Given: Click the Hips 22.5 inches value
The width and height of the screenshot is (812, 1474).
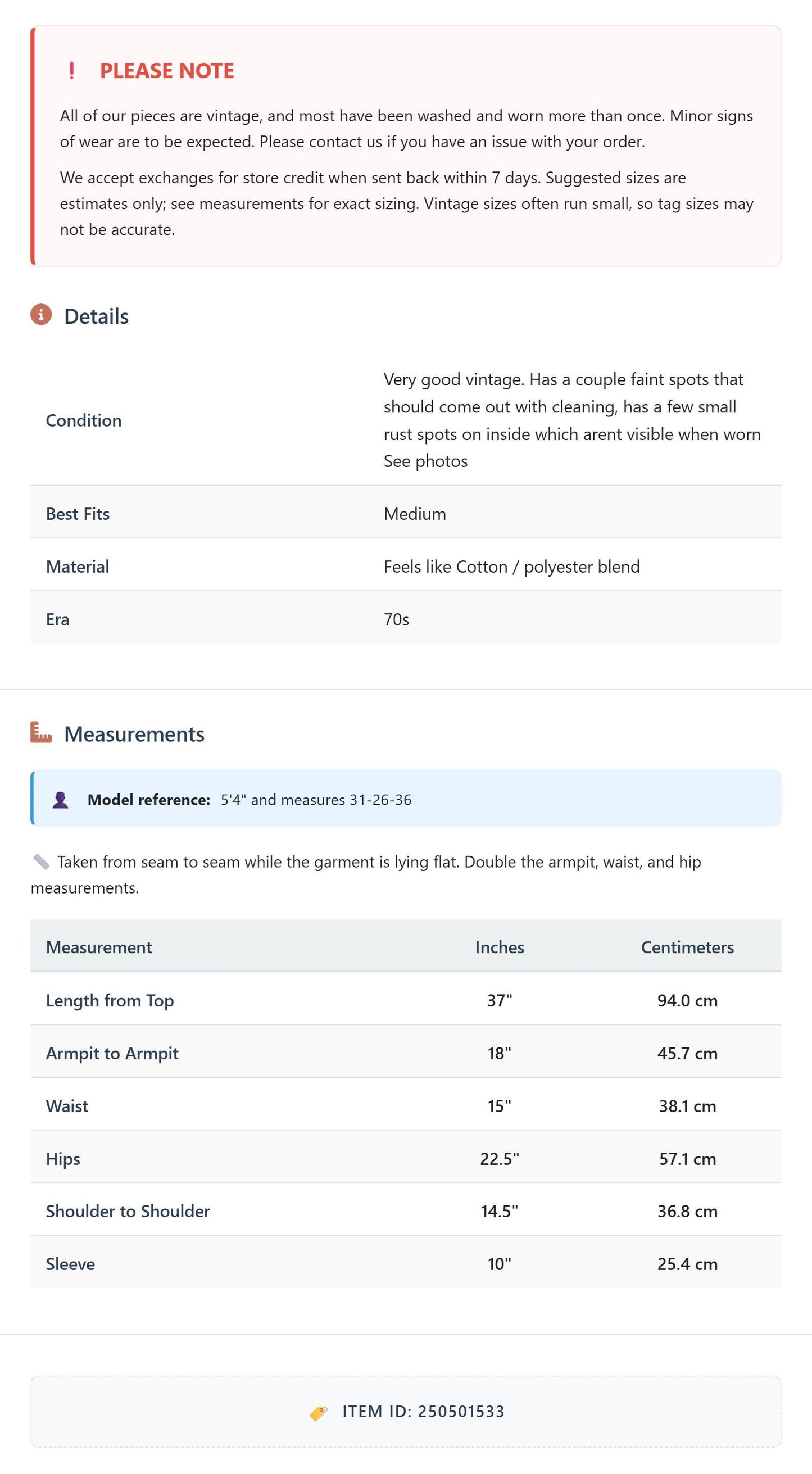Looking at the screenshot, I should click(500, 1159).
